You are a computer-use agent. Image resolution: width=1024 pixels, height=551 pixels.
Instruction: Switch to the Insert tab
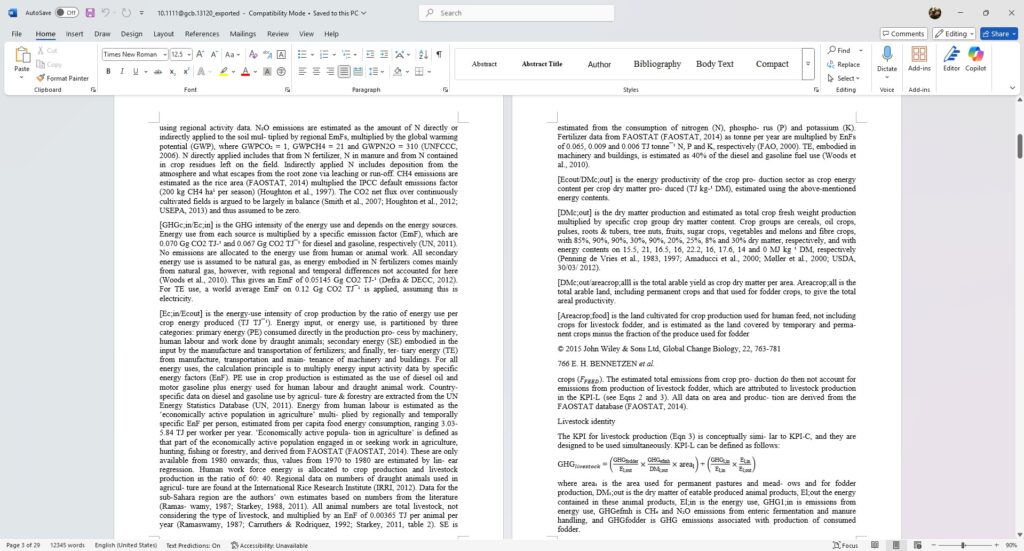click(x=75, y=33)
